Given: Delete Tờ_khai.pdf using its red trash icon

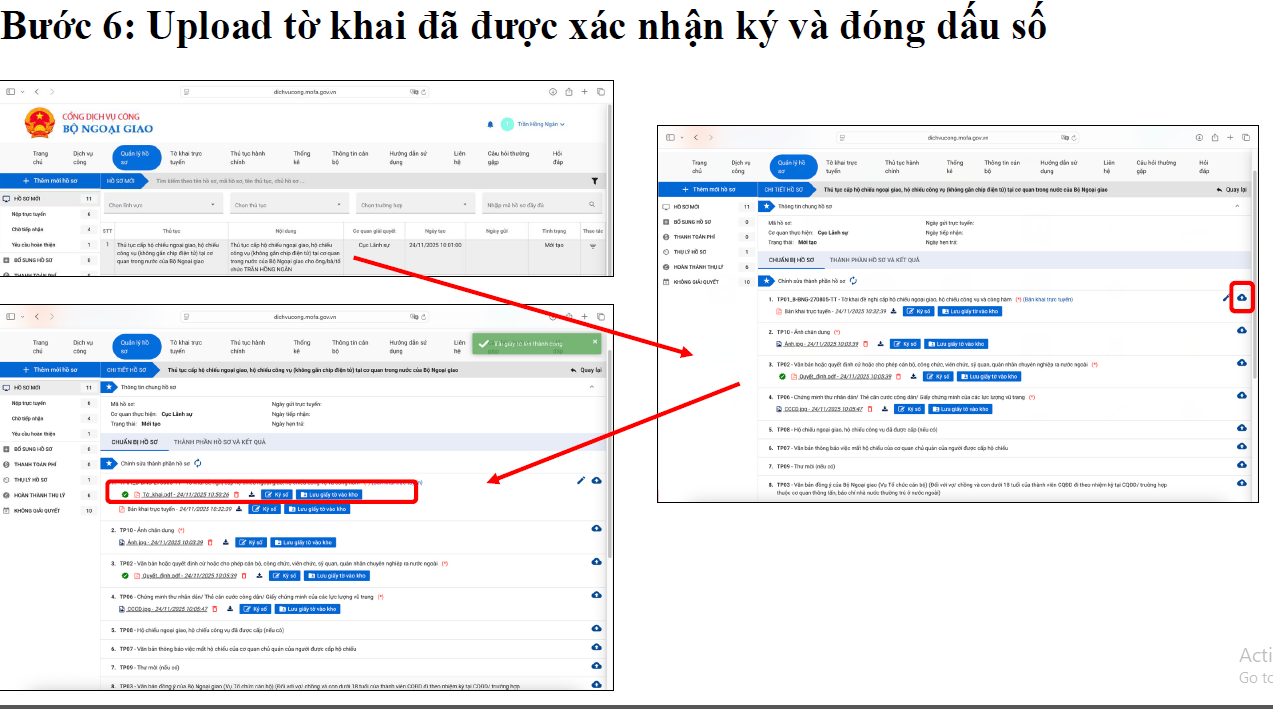Looking at the screenshot, I should tap(236, 494).
